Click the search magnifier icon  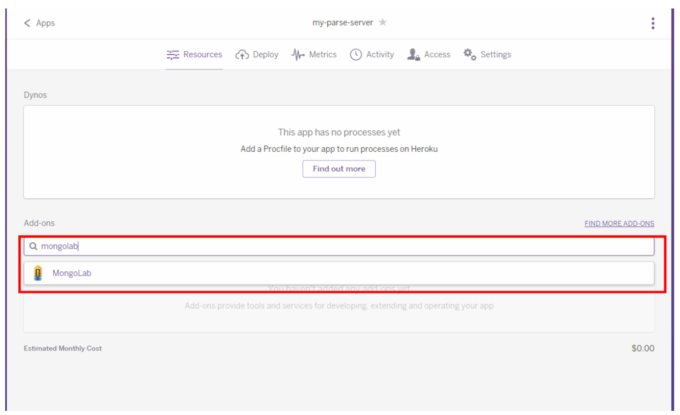tap(33, 246)
